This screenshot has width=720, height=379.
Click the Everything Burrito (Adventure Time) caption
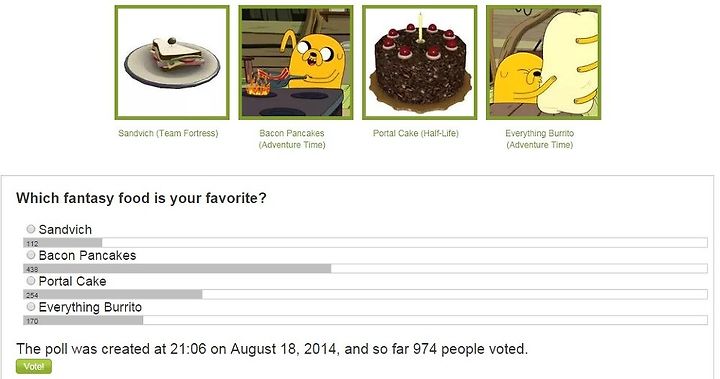click(540, 139)
